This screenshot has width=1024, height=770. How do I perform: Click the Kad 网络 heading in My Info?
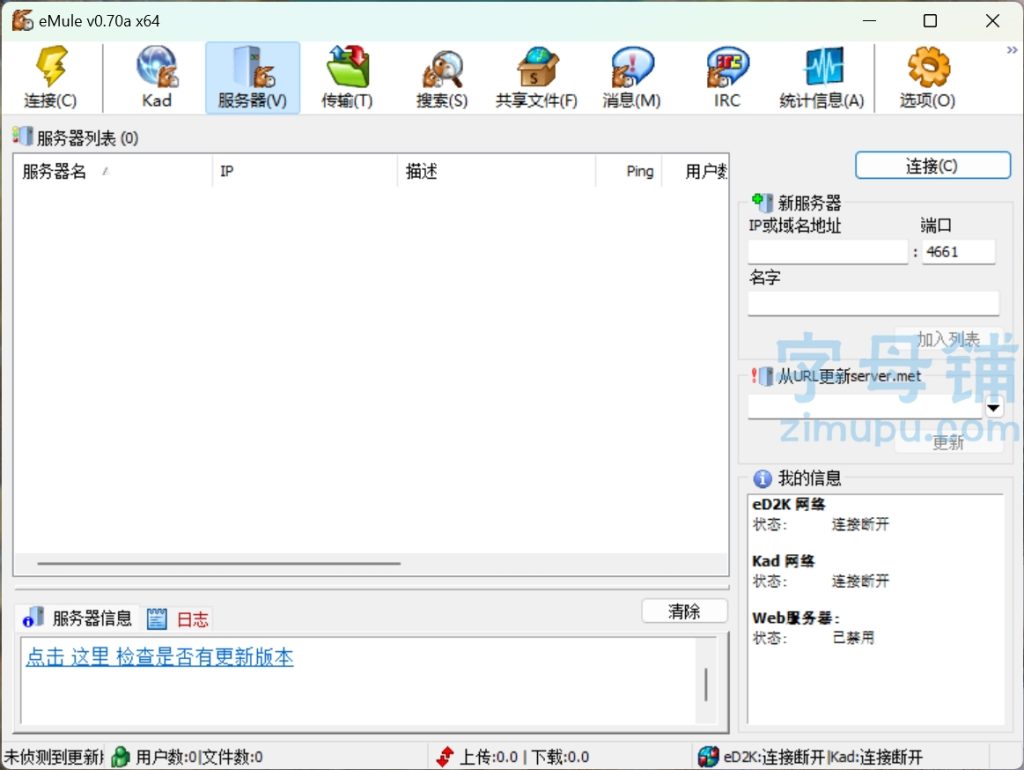tap(783, 561)
